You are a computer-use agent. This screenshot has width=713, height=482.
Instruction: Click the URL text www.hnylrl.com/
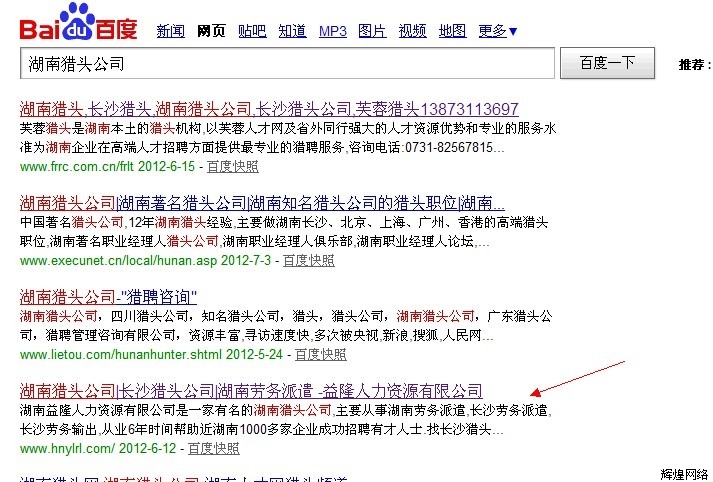67,448
